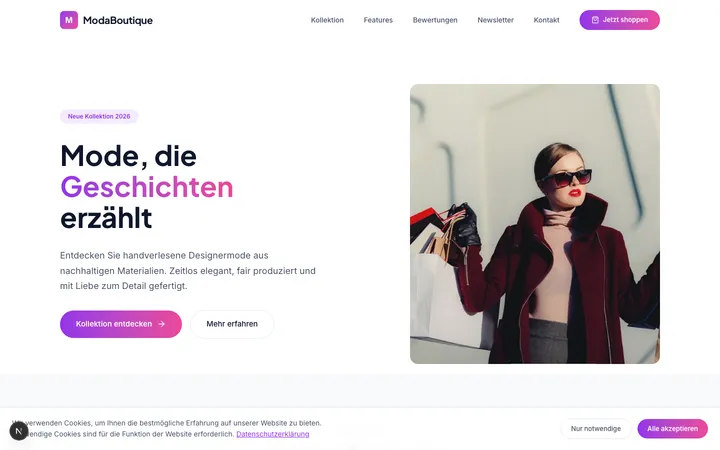Go to the Features nav item
The width and height of the screenshot is (720, 450).
[x=378, y=20]
